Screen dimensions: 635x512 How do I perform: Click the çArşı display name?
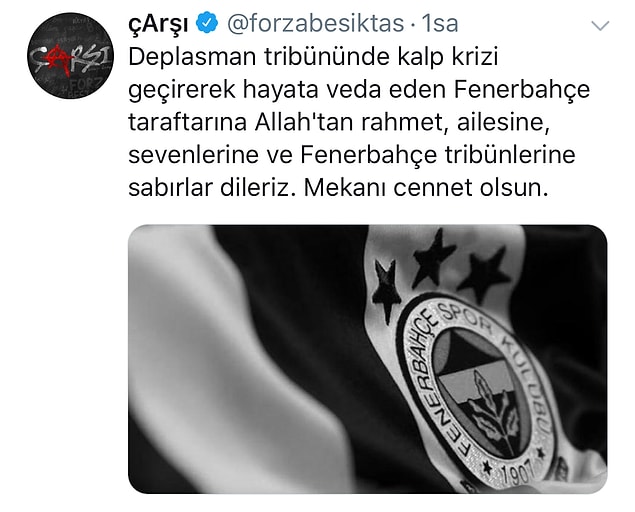(158, 24)
